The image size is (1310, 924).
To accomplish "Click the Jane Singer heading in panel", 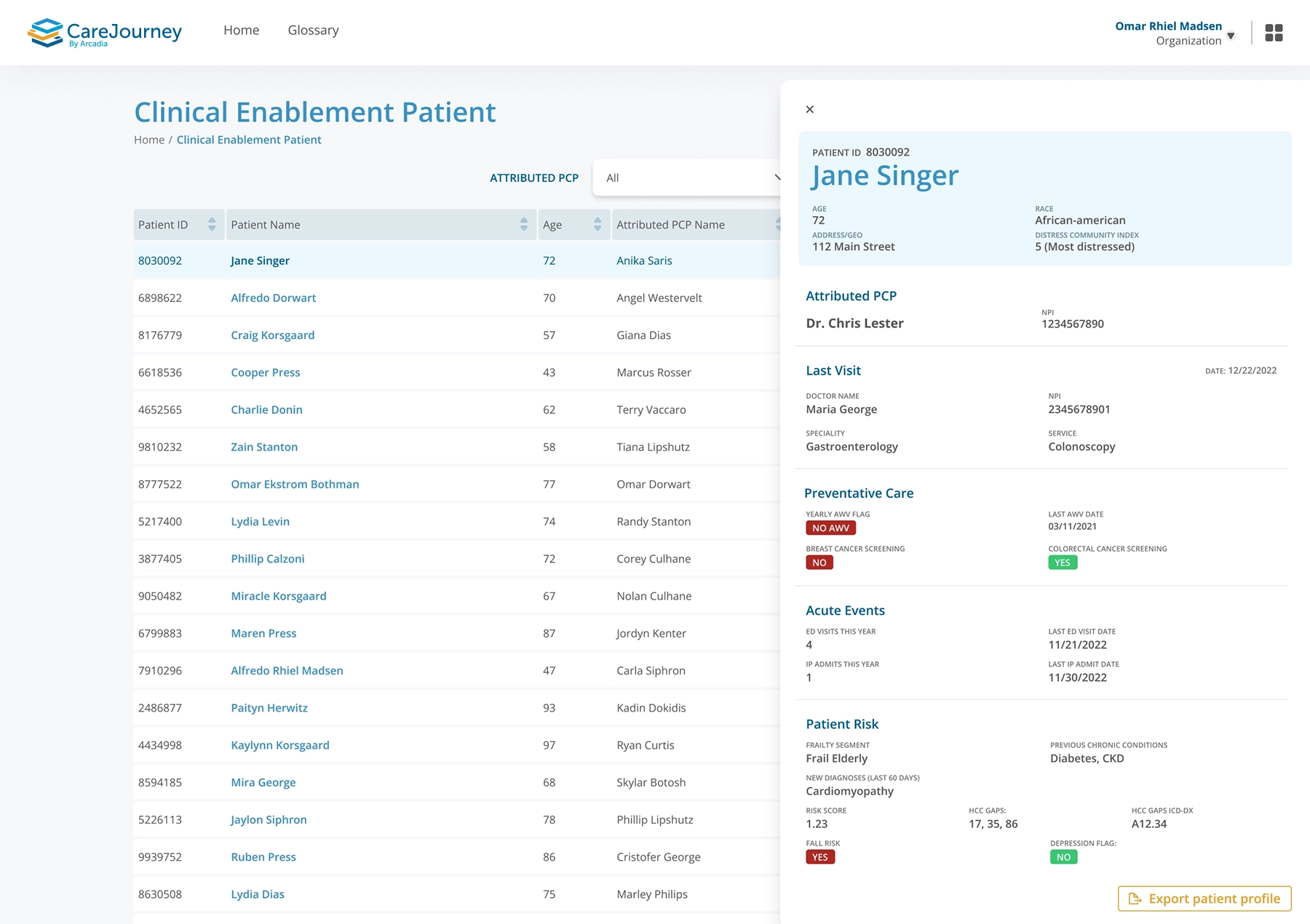I will pos(885,176).
